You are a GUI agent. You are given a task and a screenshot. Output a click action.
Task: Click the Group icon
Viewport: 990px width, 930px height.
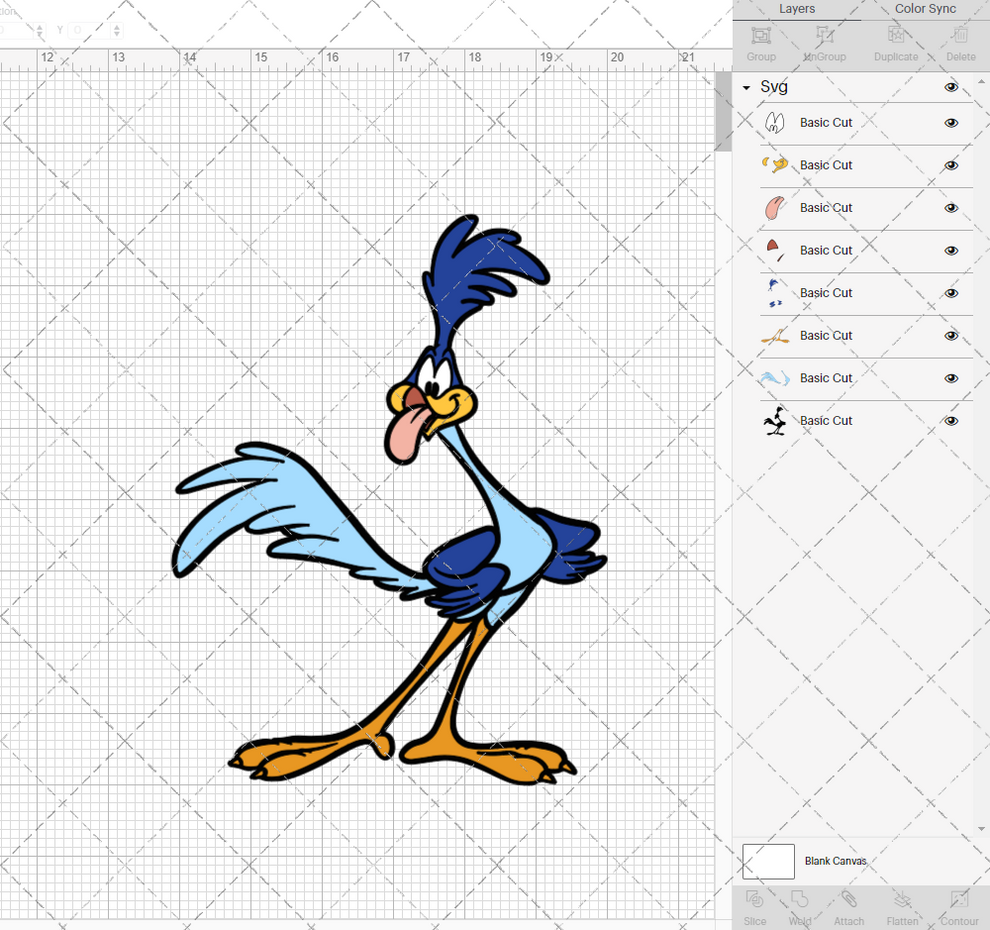[x=760, y=42]
